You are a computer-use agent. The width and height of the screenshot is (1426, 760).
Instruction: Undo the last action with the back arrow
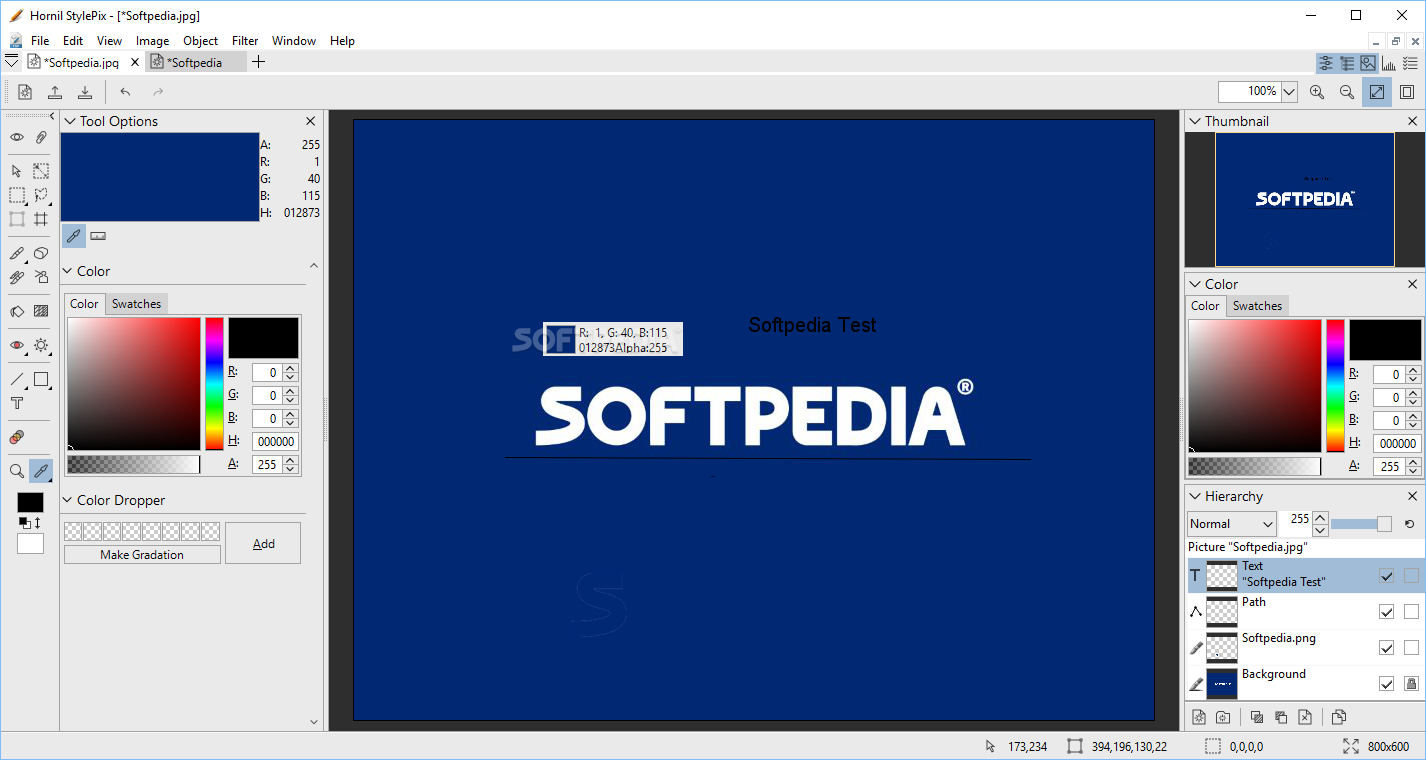tap(125, 92)
